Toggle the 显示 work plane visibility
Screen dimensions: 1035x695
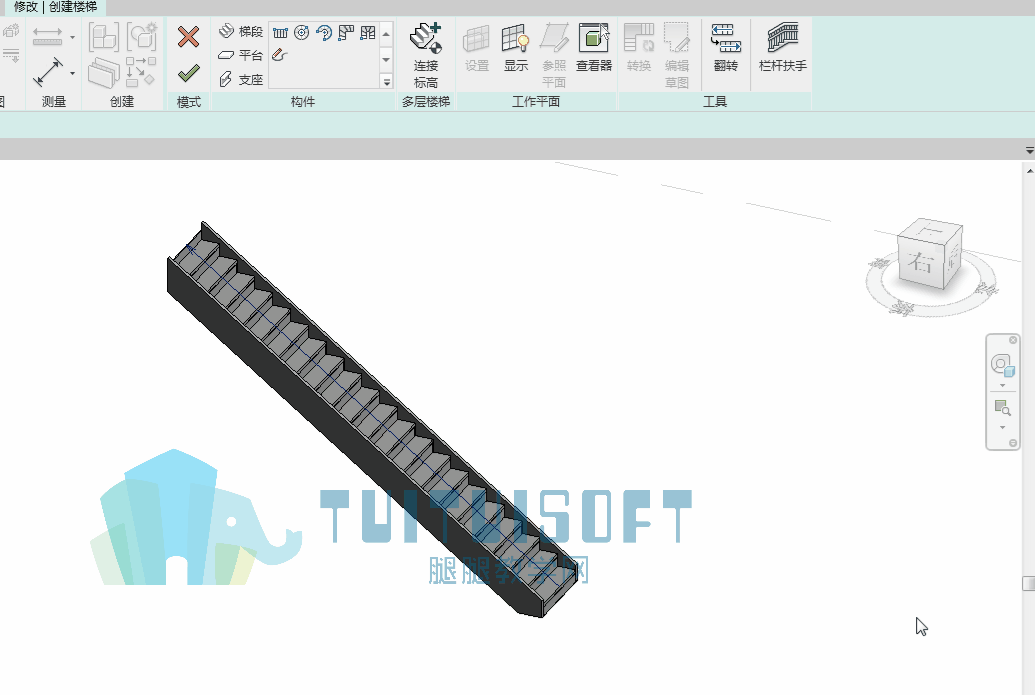(516, 47)
